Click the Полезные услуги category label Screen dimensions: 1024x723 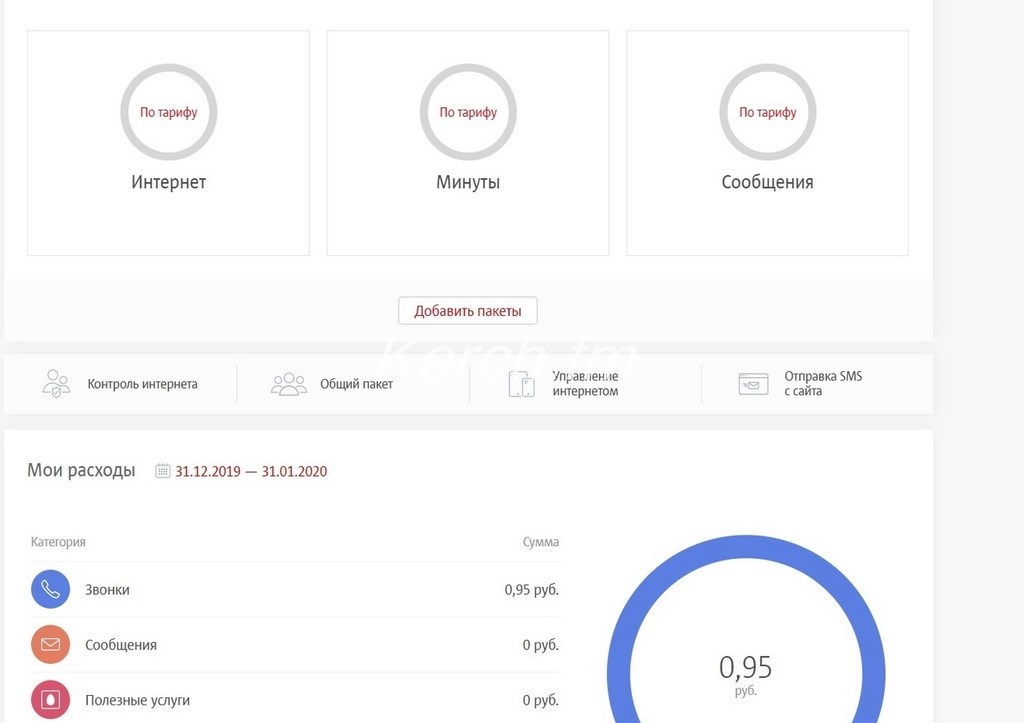[137, 700]
